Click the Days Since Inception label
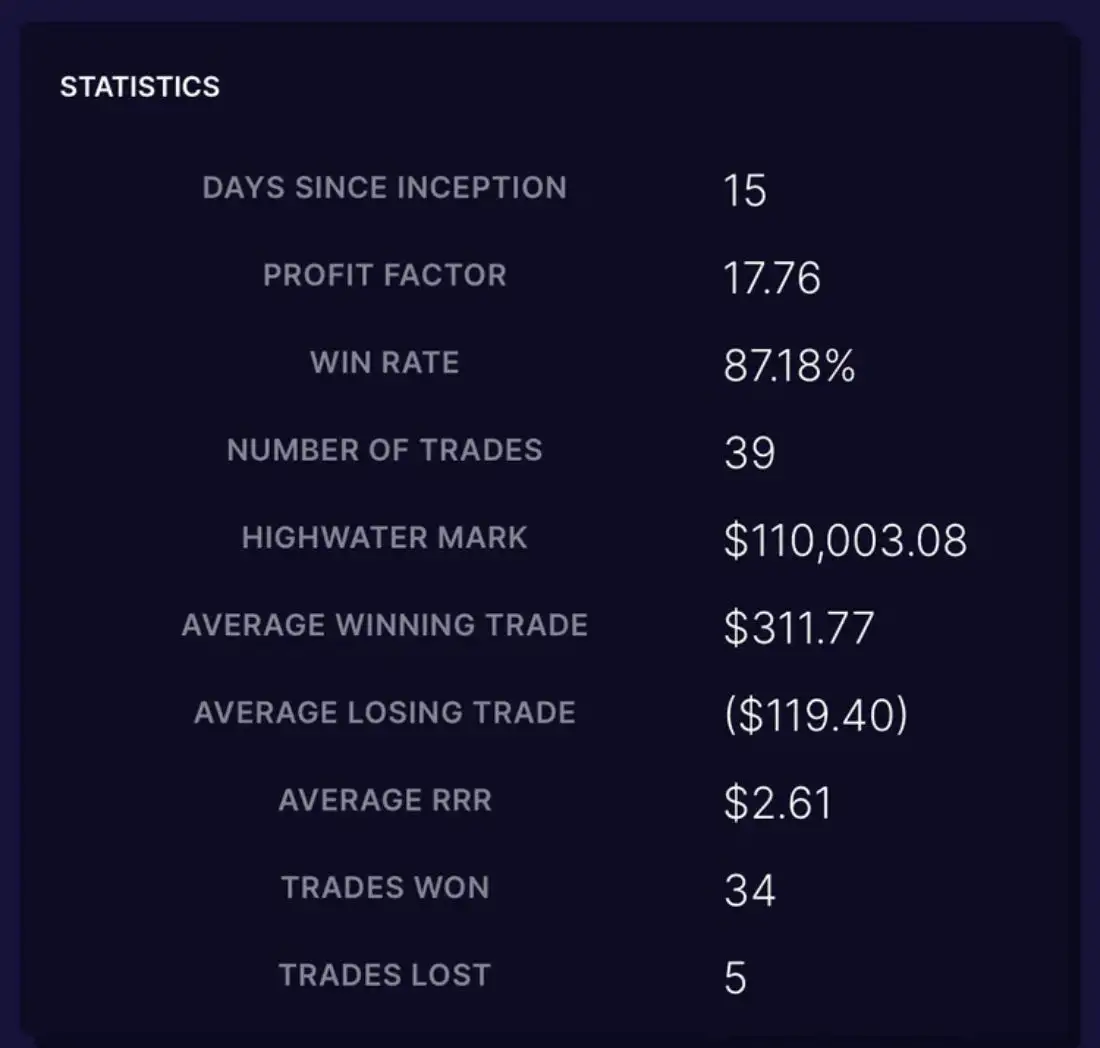Screen dimensions: 1100x1048 click(x=384, y=188)
